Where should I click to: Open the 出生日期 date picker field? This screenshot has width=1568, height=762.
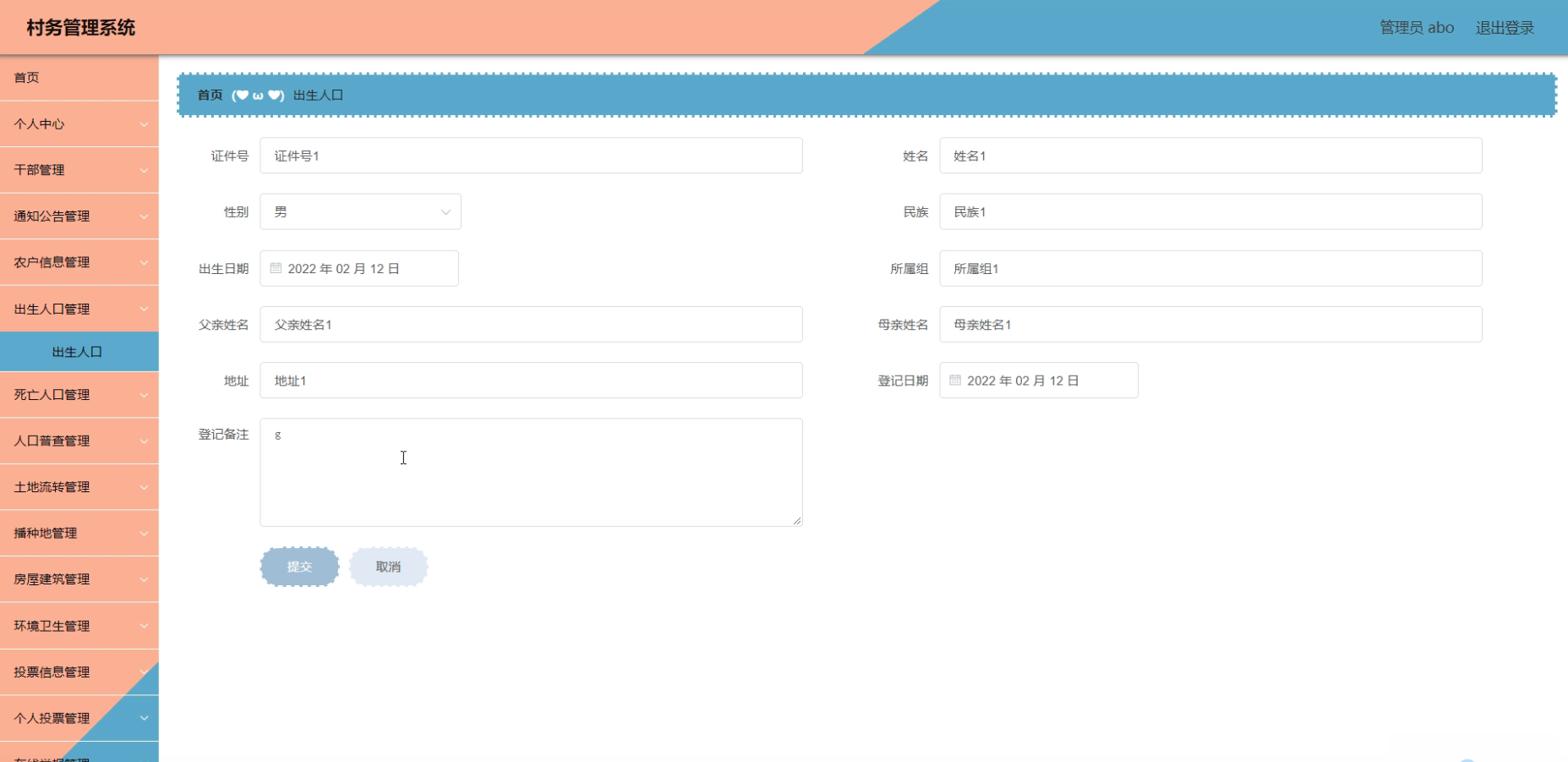pos(359,268)
